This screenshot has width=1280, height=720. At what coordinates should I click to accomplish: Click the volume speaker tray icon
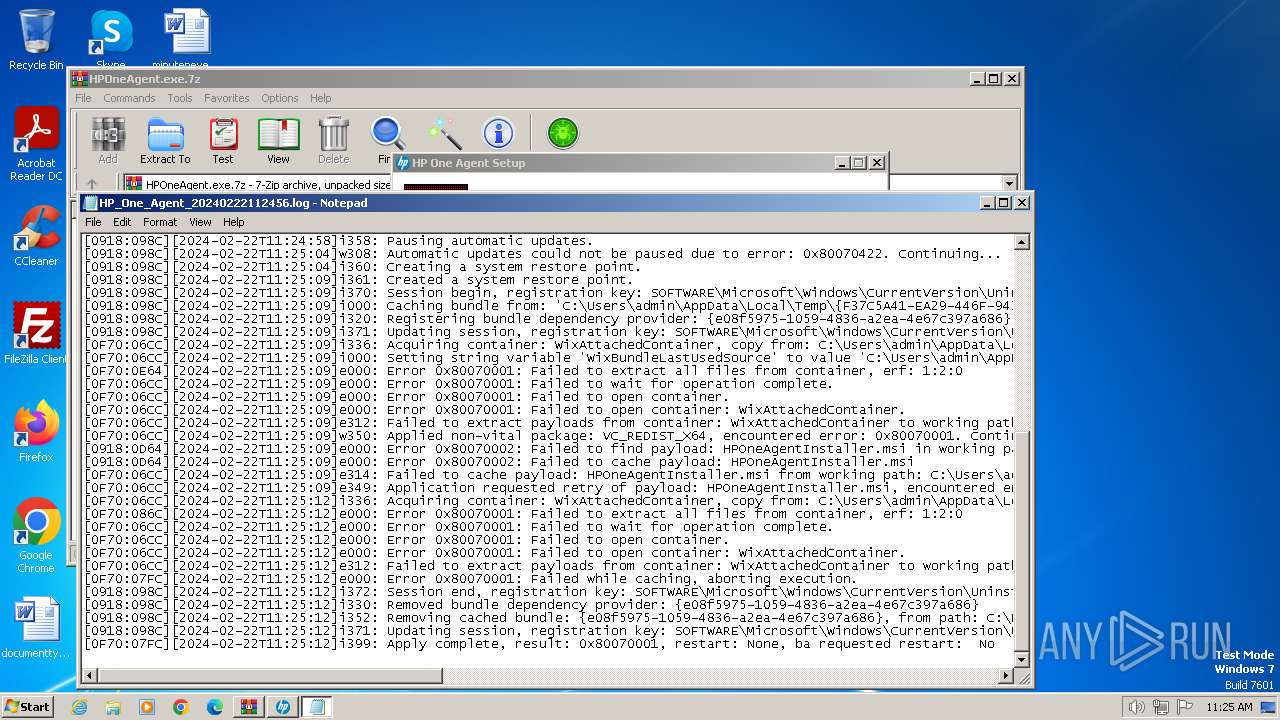[x=1136, y=707]
